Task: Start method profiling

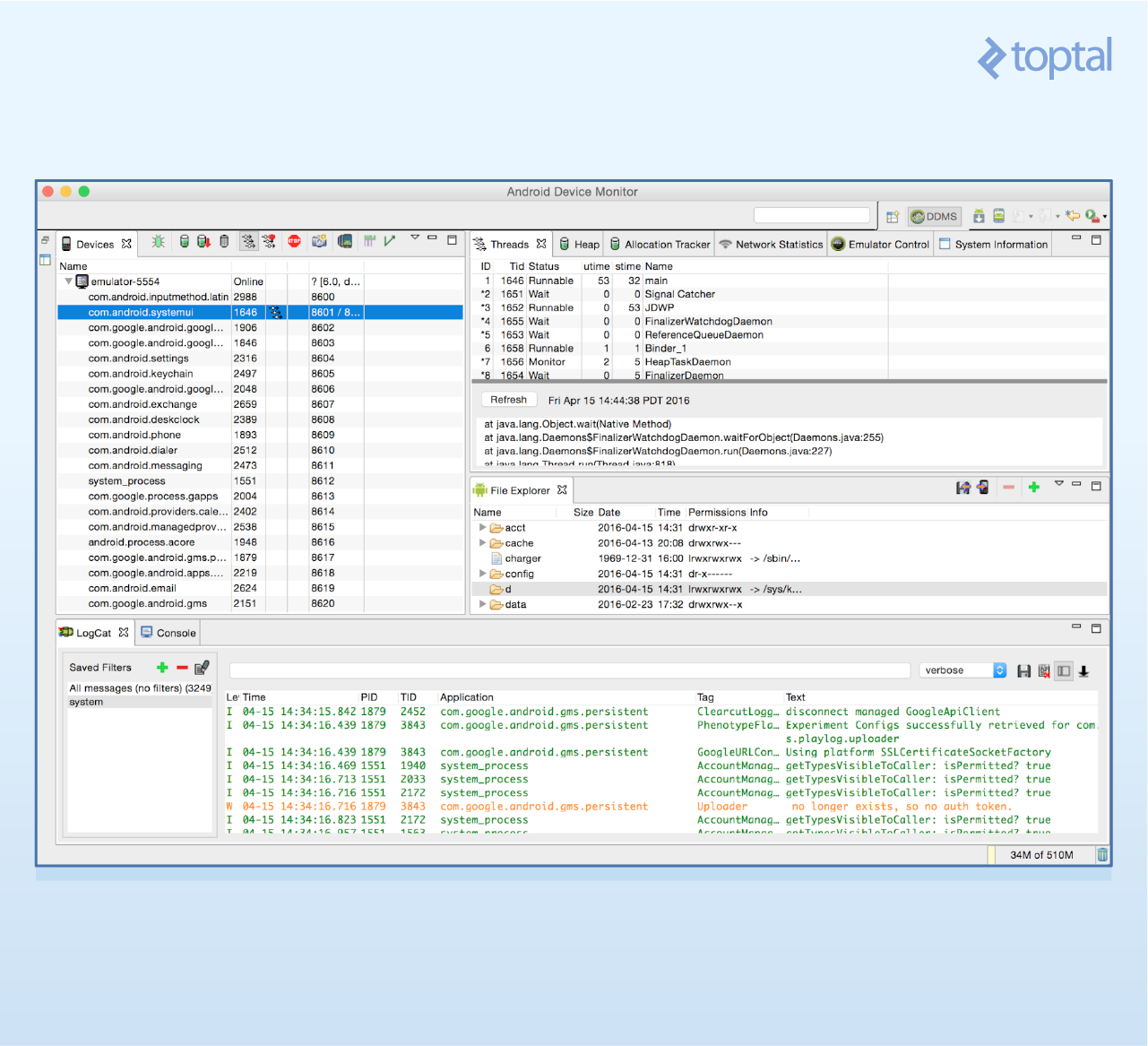Action: click(x=271, y=242)
